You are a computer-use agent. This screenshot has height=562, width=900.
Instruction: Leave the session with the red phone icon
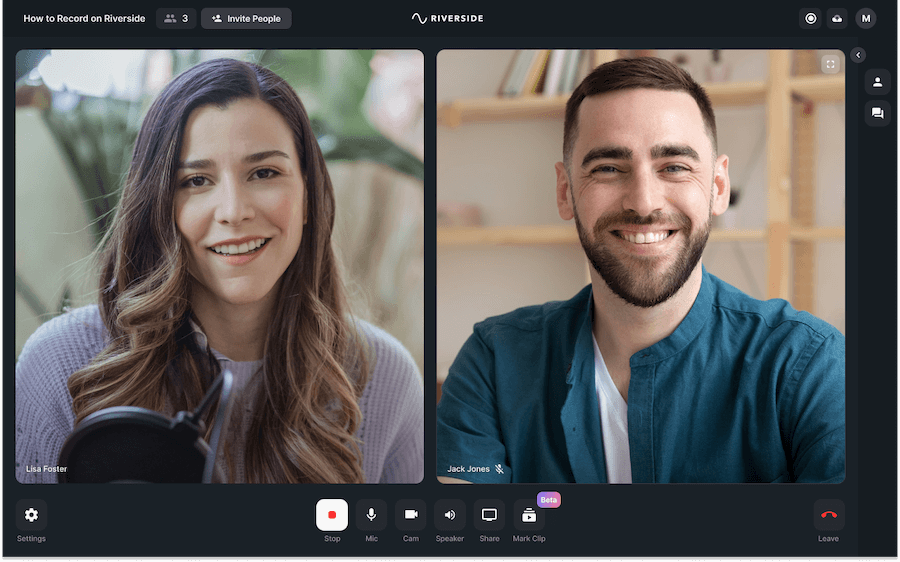tap(829, 514)
